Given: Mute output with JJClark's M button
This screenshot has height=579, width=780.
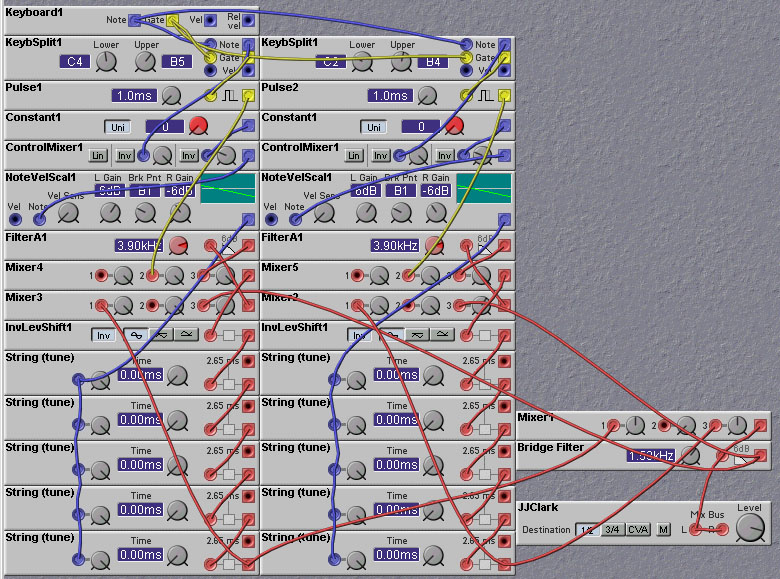Looking at the screenshot, I should [x=663, y=530].
